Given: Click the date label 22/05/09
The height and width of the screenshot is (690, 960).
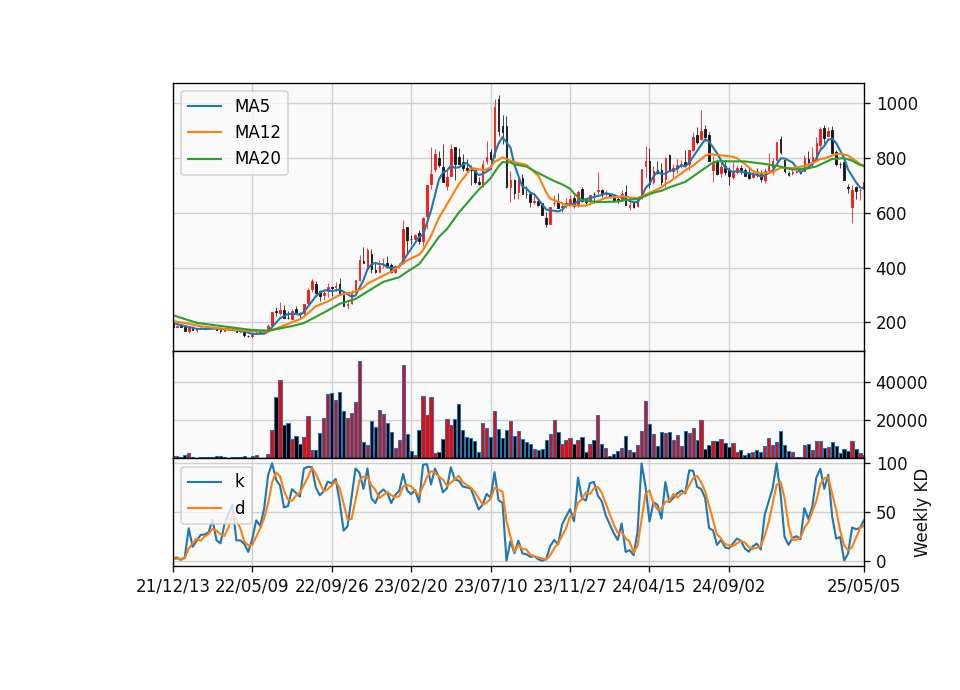Looking at the screenshot, I should (252, 587).
